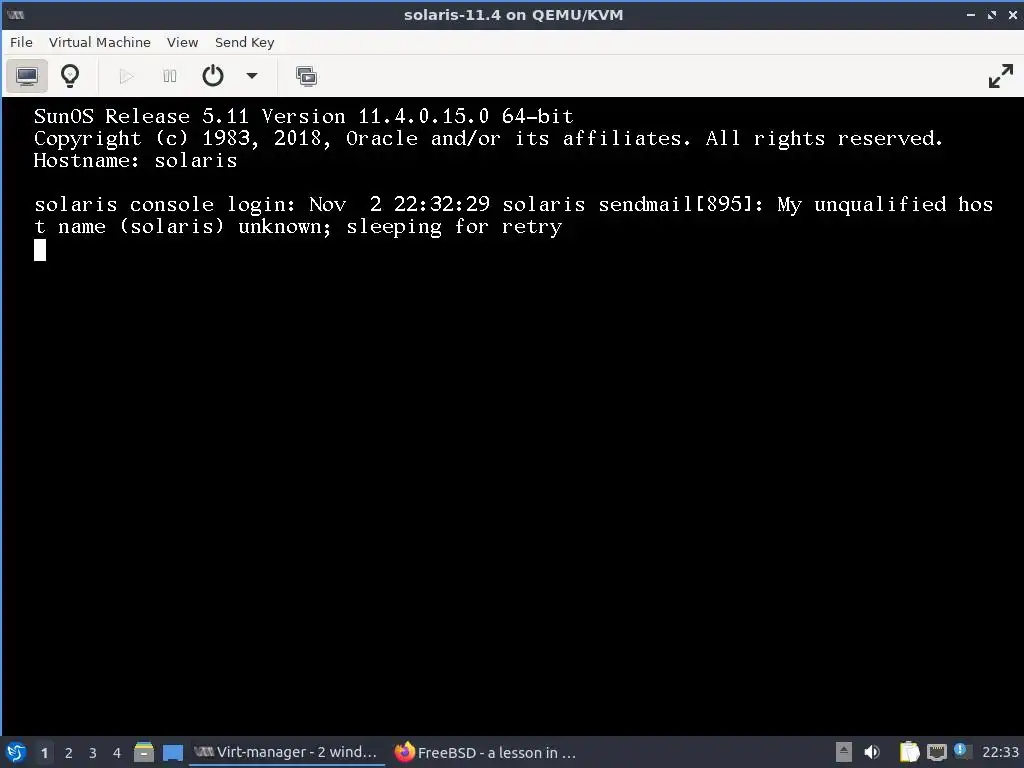
Task: Switch to workspace 2
Action: click(x=69, y=753)
